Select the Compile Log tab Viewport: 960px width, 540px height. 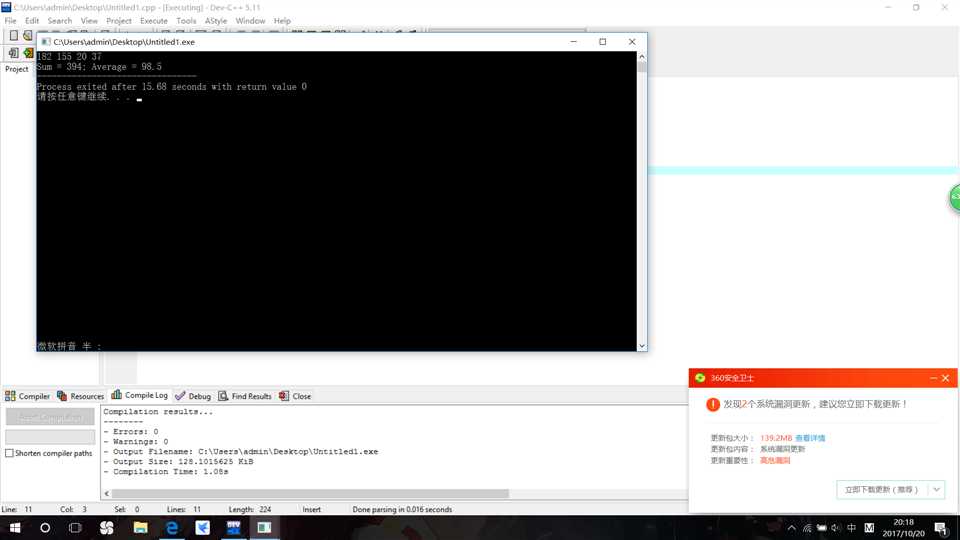point(140,396)
